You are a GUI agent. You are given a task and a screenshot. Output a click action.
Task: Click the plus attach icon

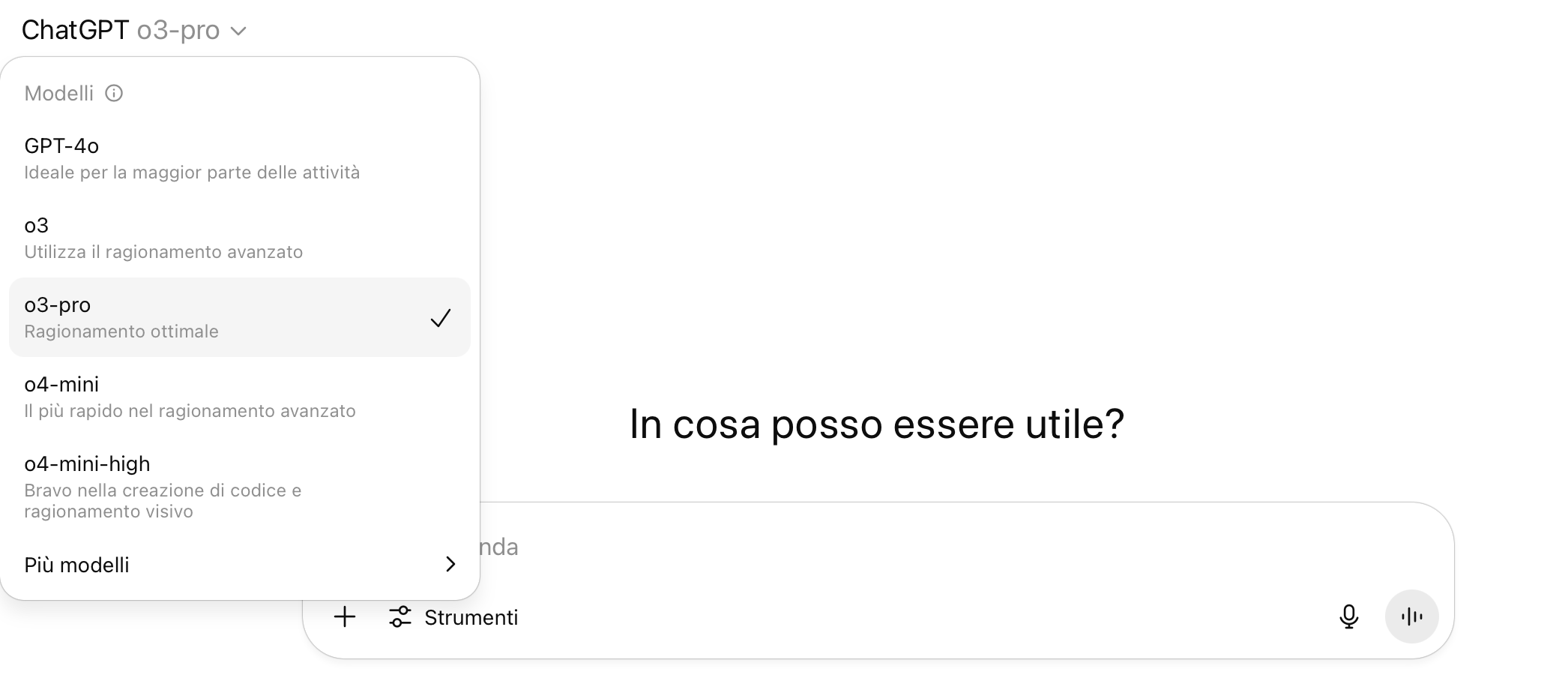tap(345, 617)
